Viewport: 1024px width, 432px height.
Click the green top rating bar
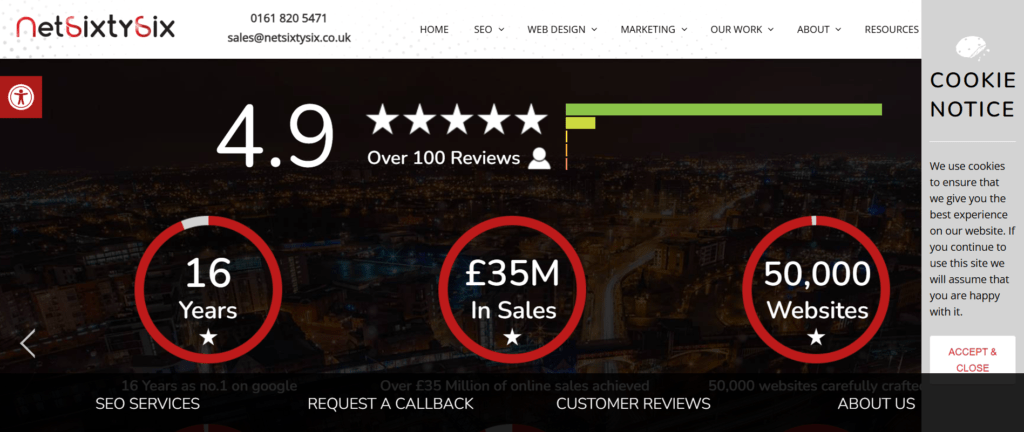click(724, 109)
